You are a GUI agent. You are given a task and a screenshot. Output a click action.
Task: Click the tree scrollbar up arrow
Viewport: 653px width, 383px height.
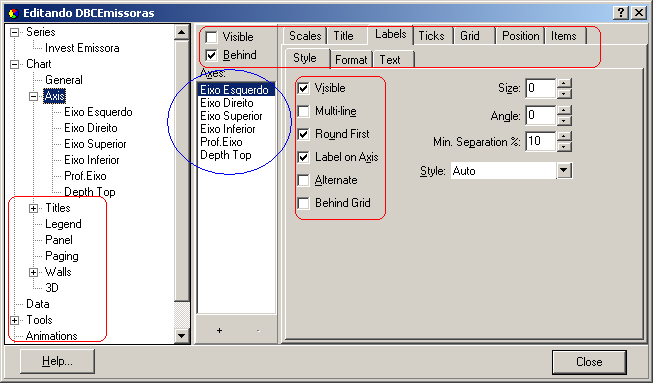pyautogui.click(x=182, y=32)
